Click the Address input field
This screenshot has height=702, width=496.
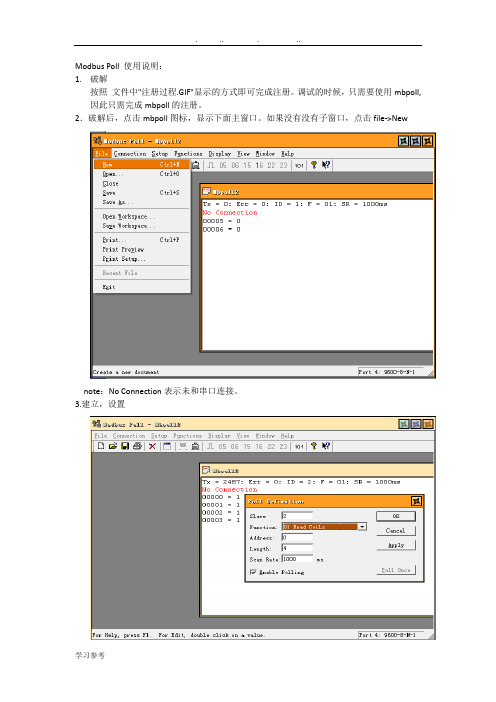click(297, 538)
